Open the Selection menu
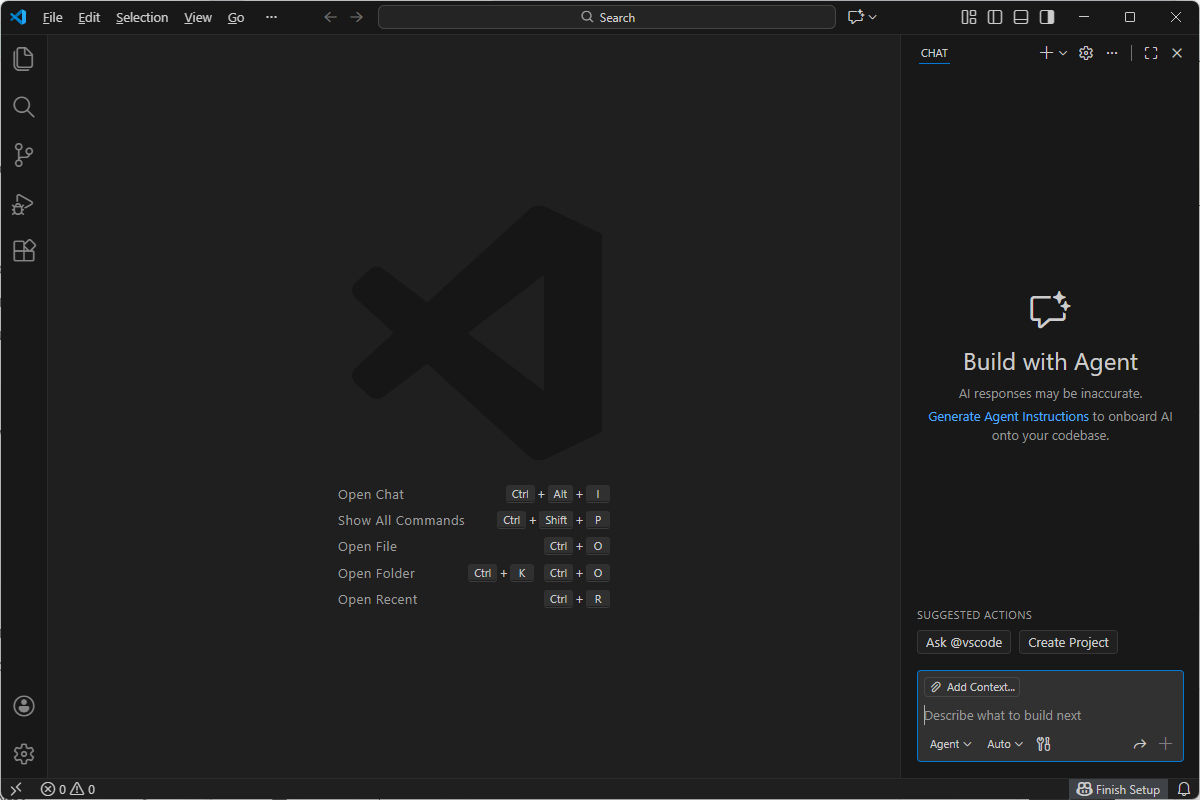 142,17
